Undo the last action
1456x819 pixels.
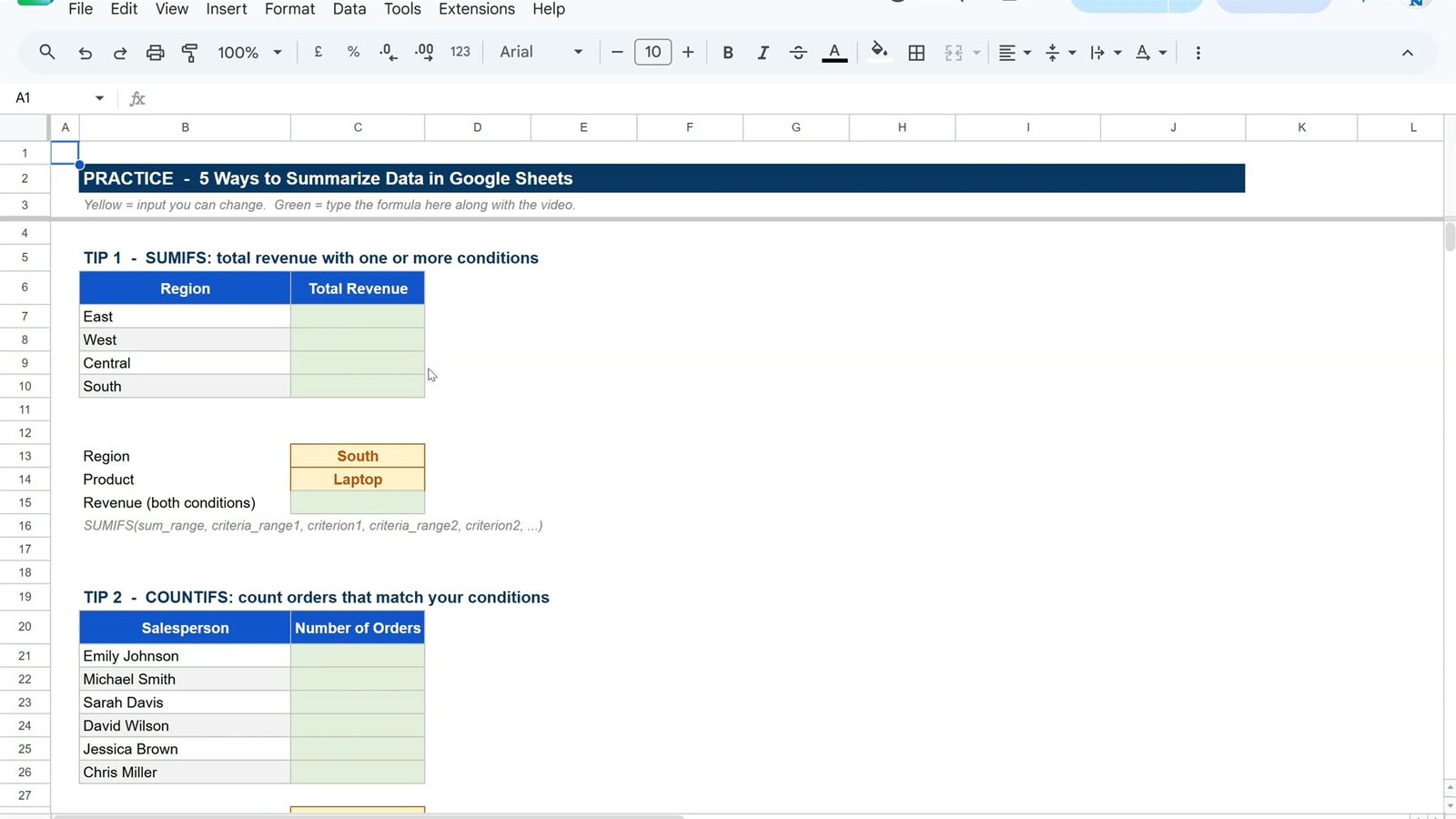[x=85, y=53]
